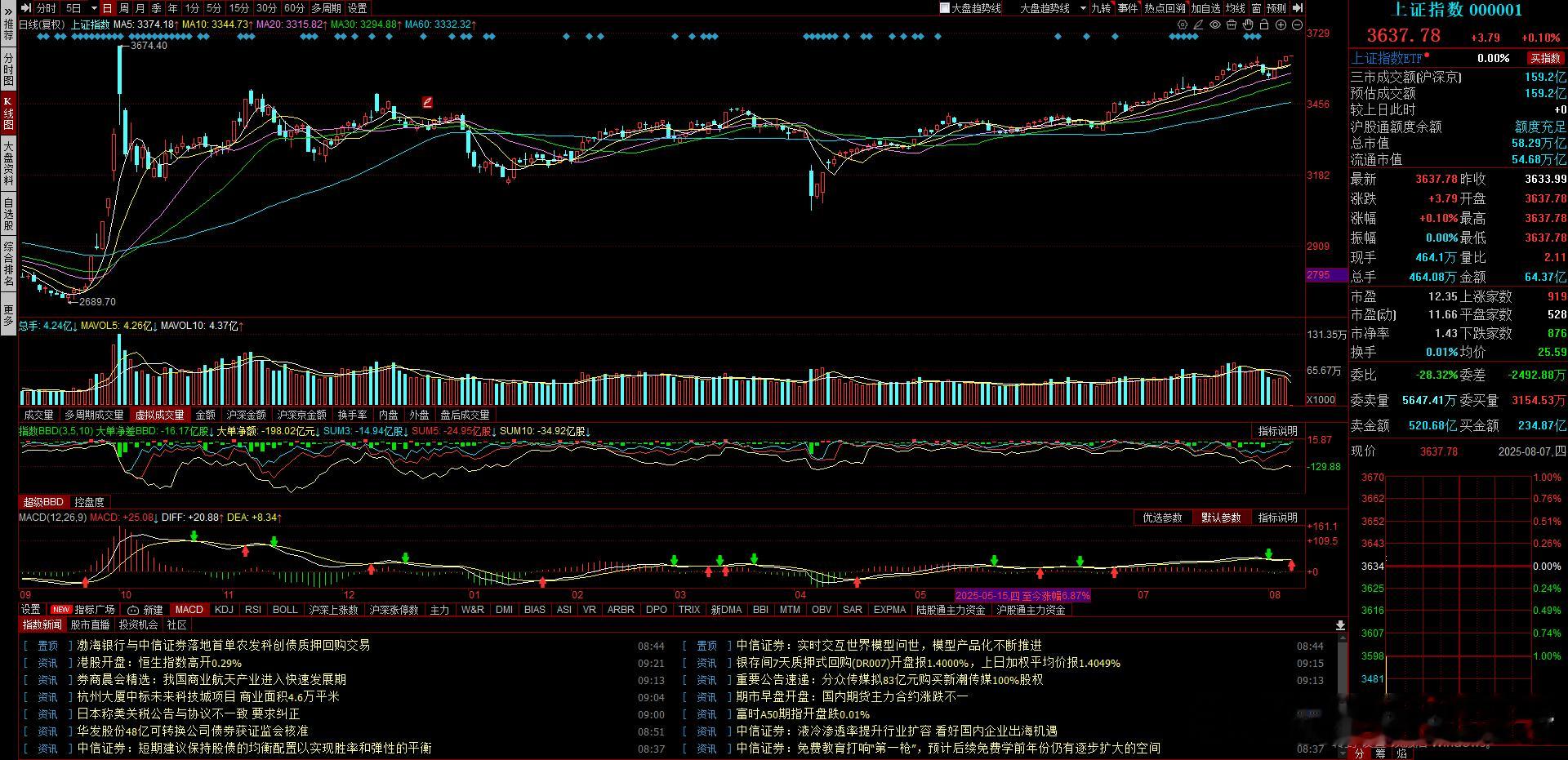
Task: Click the red annotation marker on the K-line chart
Action: [427, 102]
